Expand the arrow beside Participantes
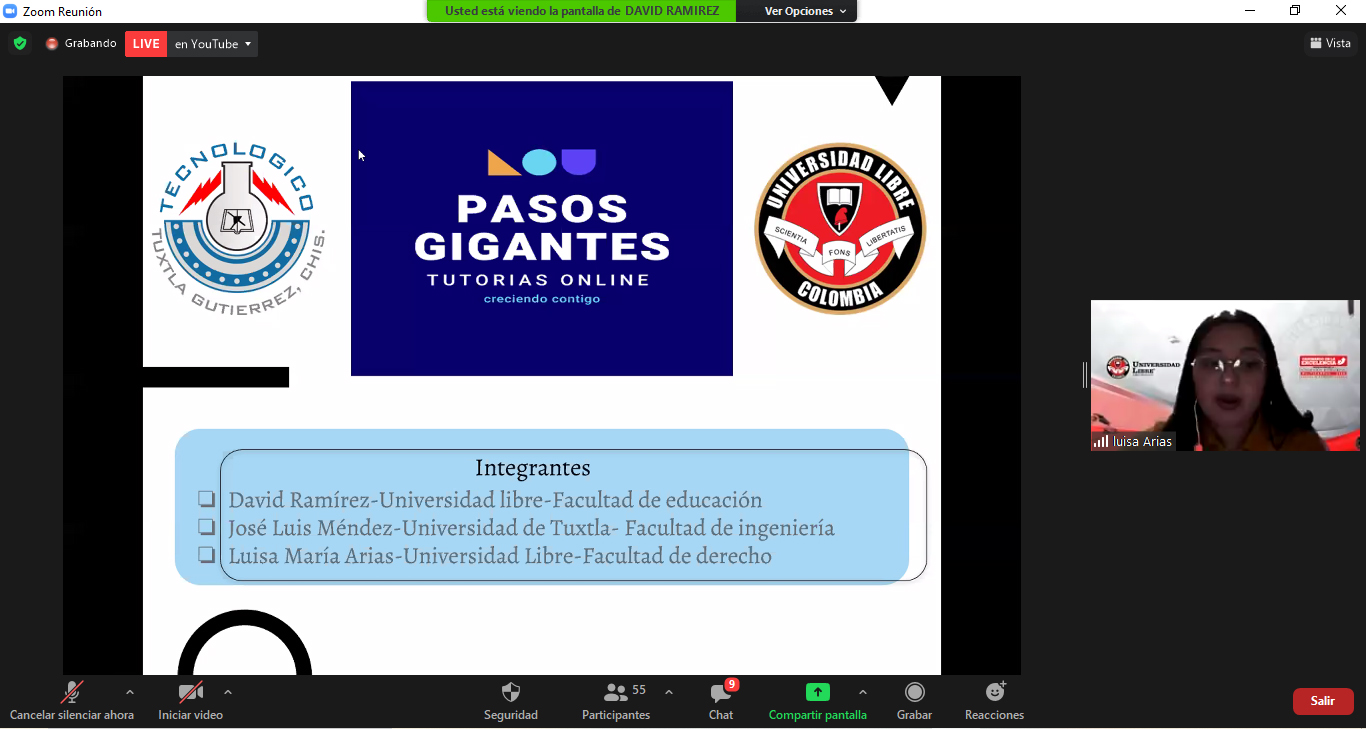 669,692
